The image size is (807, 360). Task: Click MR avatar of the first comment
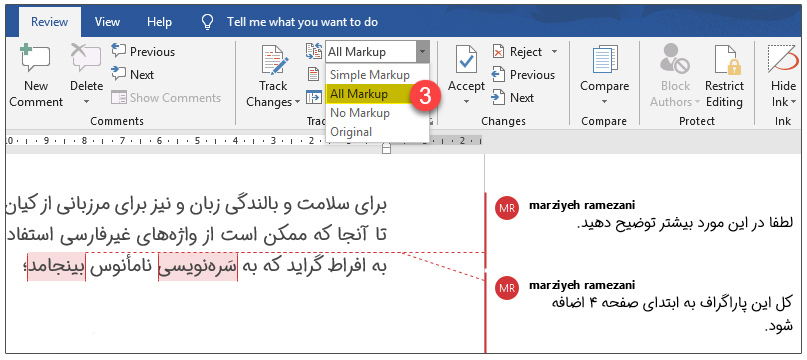pos(506,209)
